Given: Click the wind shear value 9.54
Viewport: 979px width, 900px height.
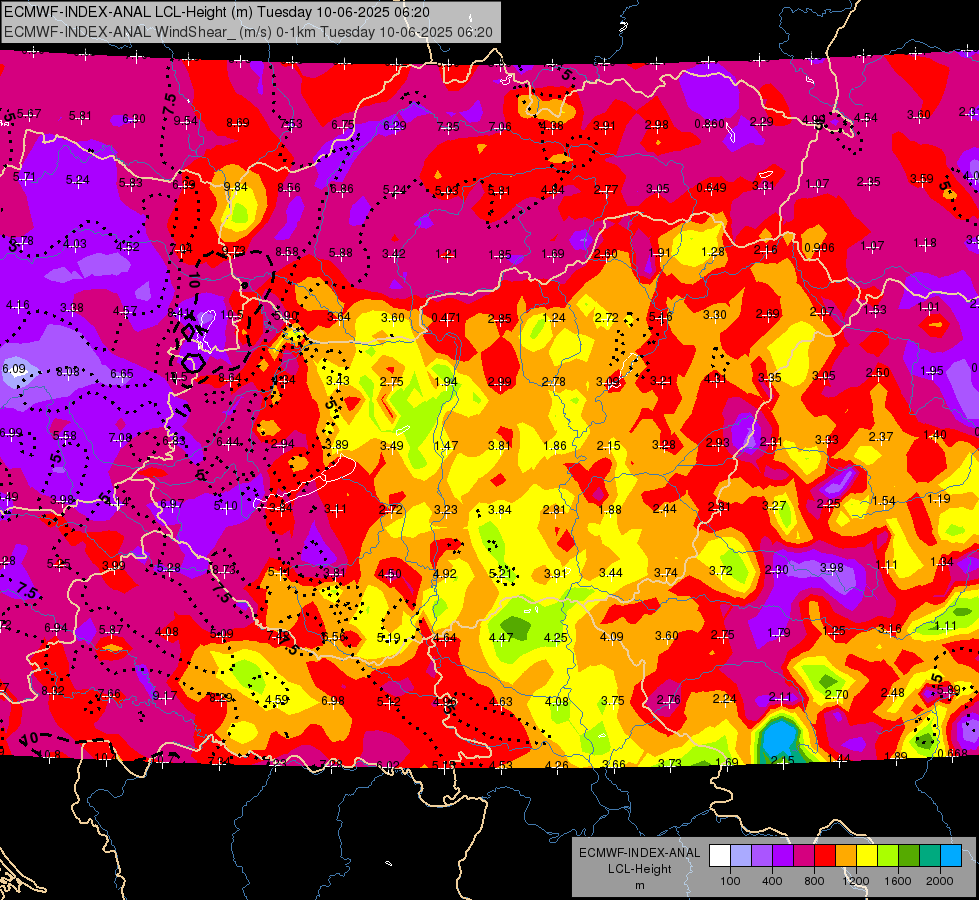Looking at the screenshot, I should click(x=185, y=121).
